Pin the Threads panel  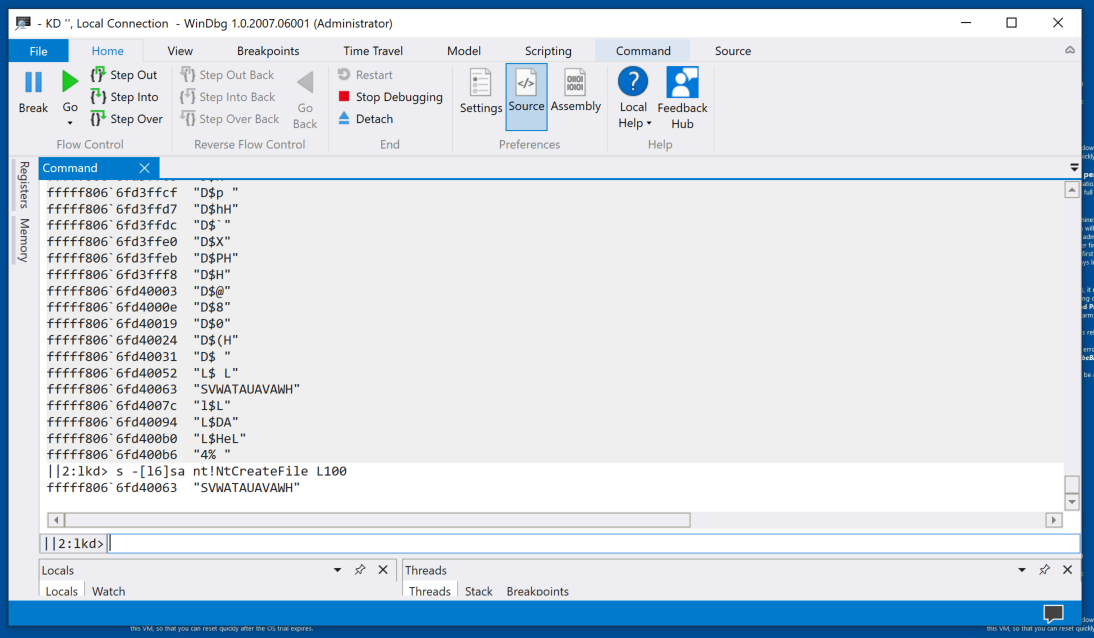(x=1044, y=570)
